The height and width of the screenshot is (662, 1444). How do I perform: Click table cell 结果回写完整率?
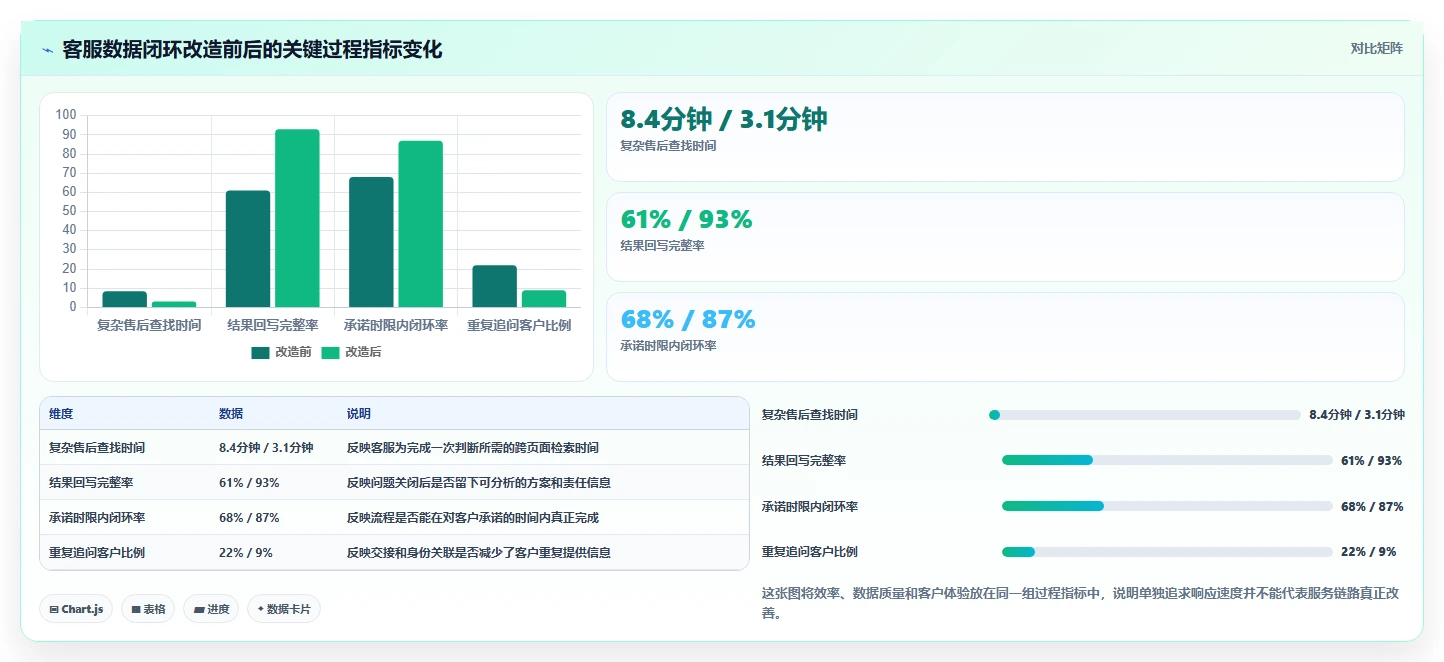coord(91,483)
